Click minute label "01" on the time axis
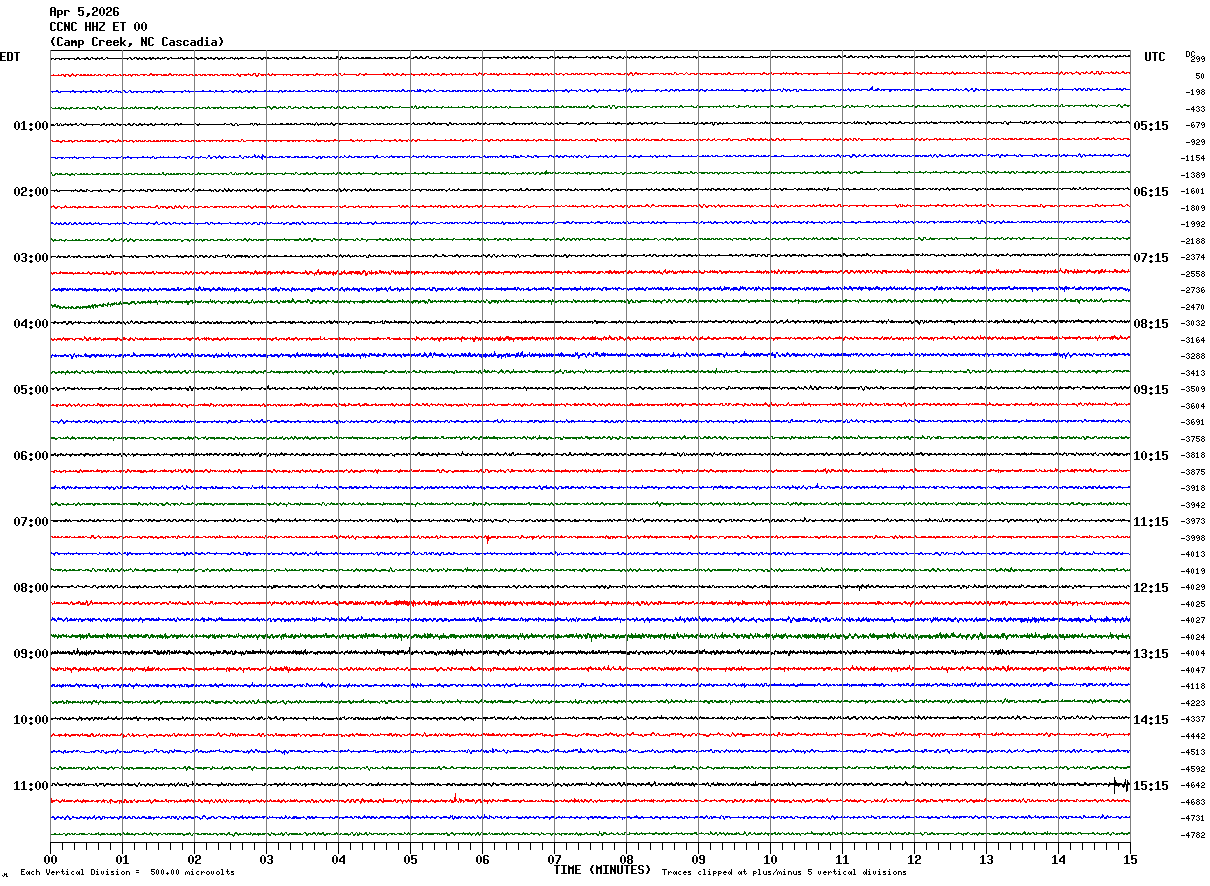The width and height of the screenshot is (1210, 886). point(122,859)
